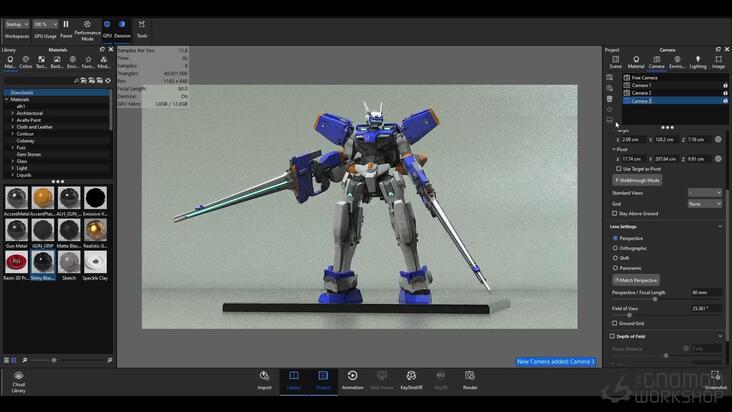Toggle GPU mode in the ribbon
The width and height of the screenshot is (732, 412).
point(107,28)
